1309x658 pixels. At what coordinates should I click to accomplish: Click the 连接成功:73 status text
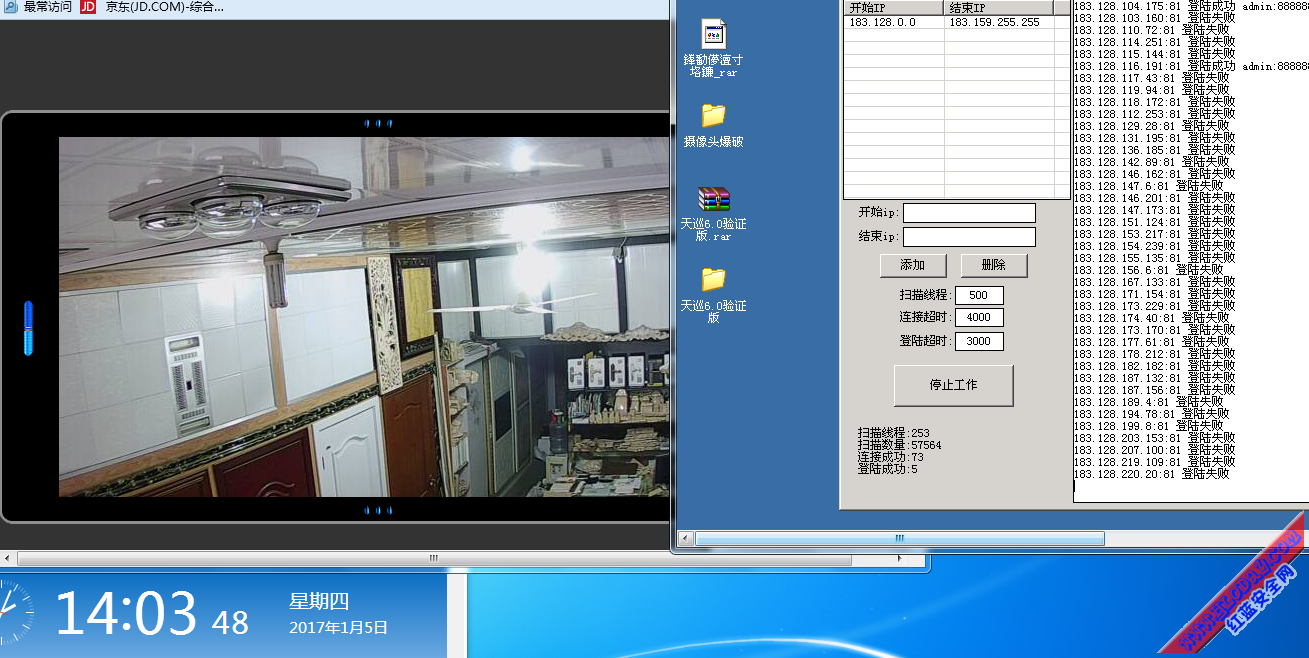click(x=891, y=457)
